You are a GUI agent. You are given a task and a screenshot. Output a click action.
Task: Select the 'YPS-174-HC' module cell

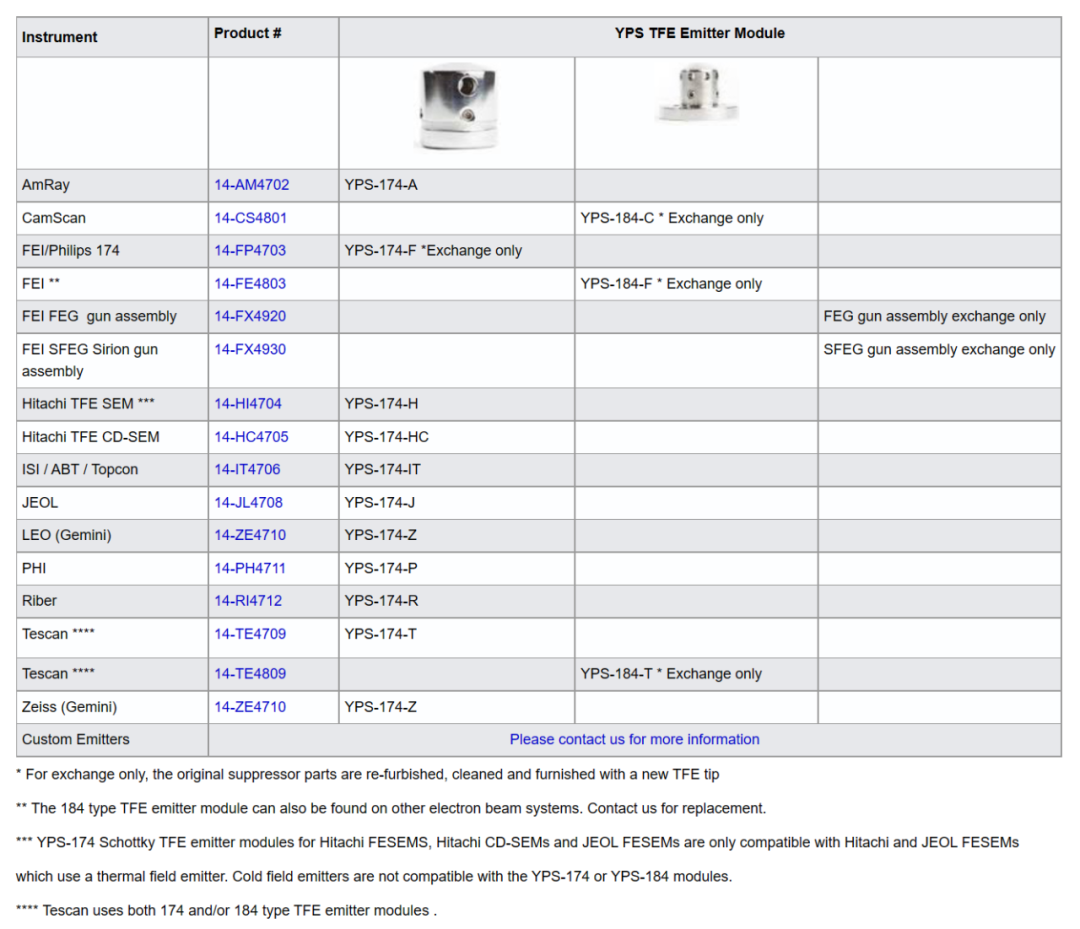coord(457,437)
